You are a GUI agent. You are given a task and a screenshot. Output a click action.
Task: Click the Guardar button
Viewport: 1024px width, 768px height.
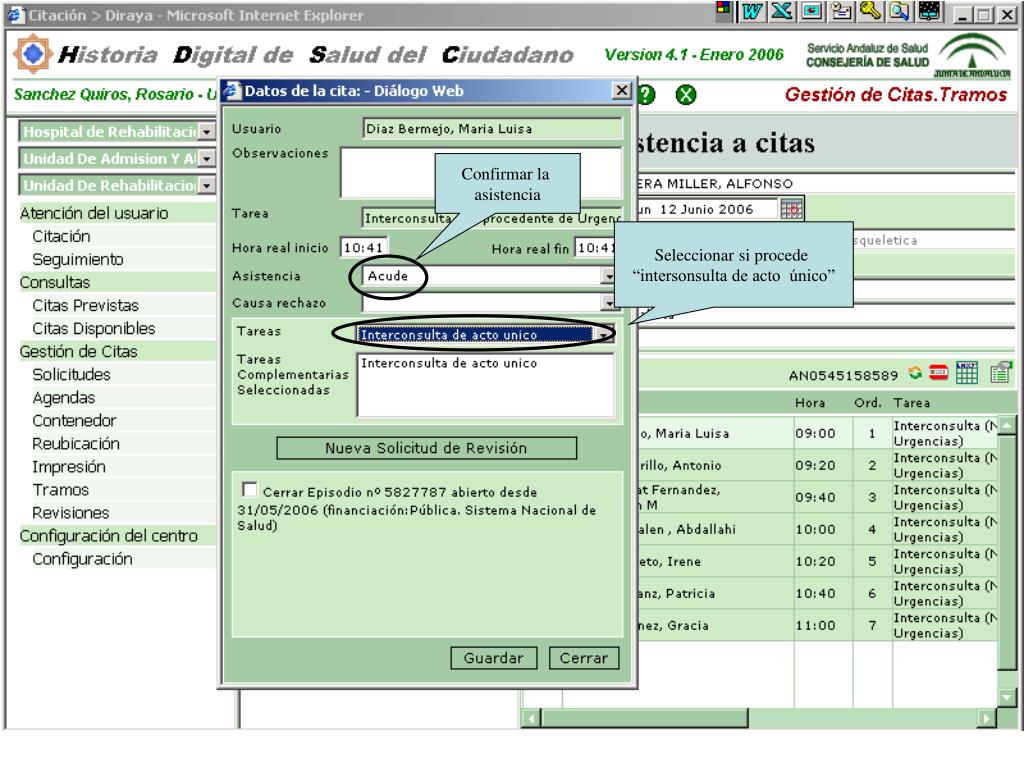(x=493, y=658)
